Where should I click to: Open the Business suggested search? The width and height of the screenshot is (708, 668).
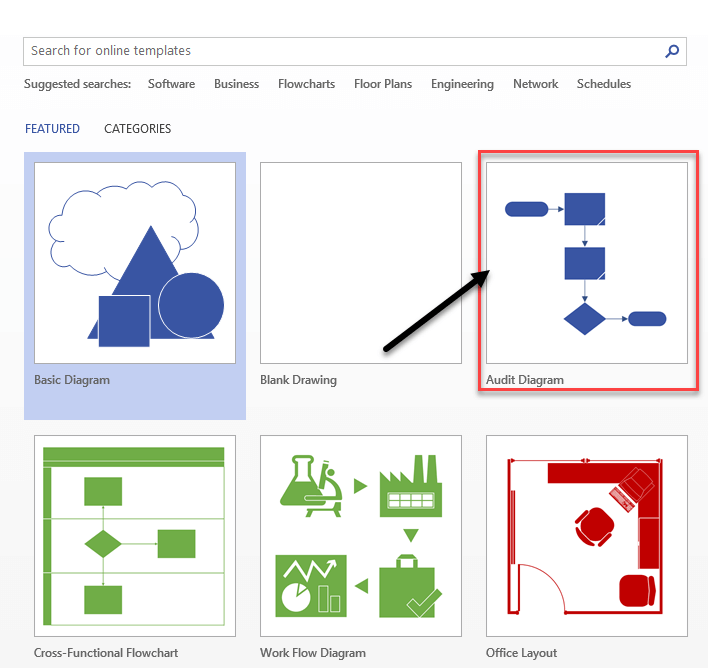coord(236,84)
